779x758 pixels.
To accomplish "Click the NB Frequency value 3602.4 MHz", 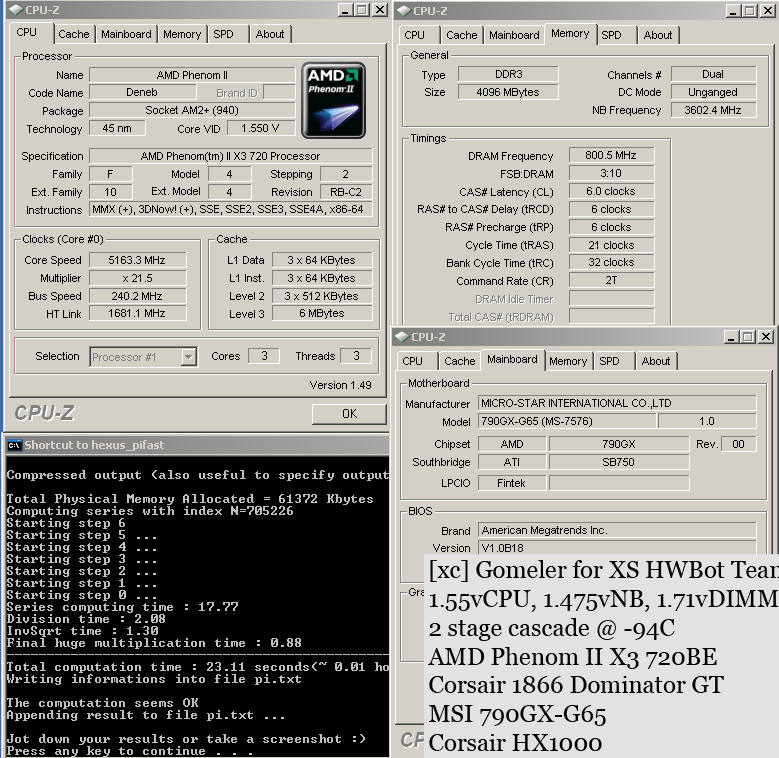I will (x=713, y=110).
